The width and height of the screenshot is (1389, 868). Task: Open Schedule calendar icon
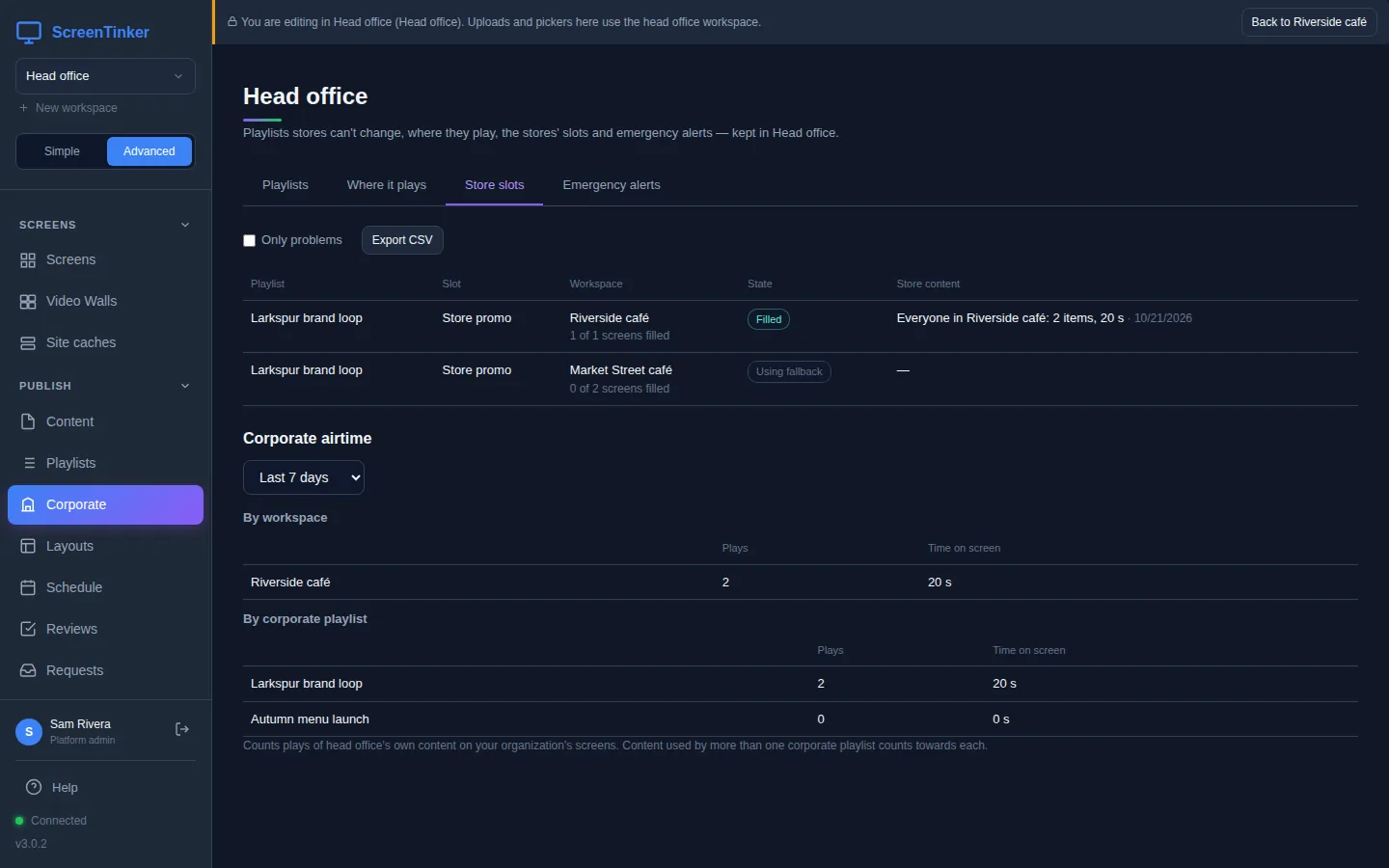tap(28, 587)
